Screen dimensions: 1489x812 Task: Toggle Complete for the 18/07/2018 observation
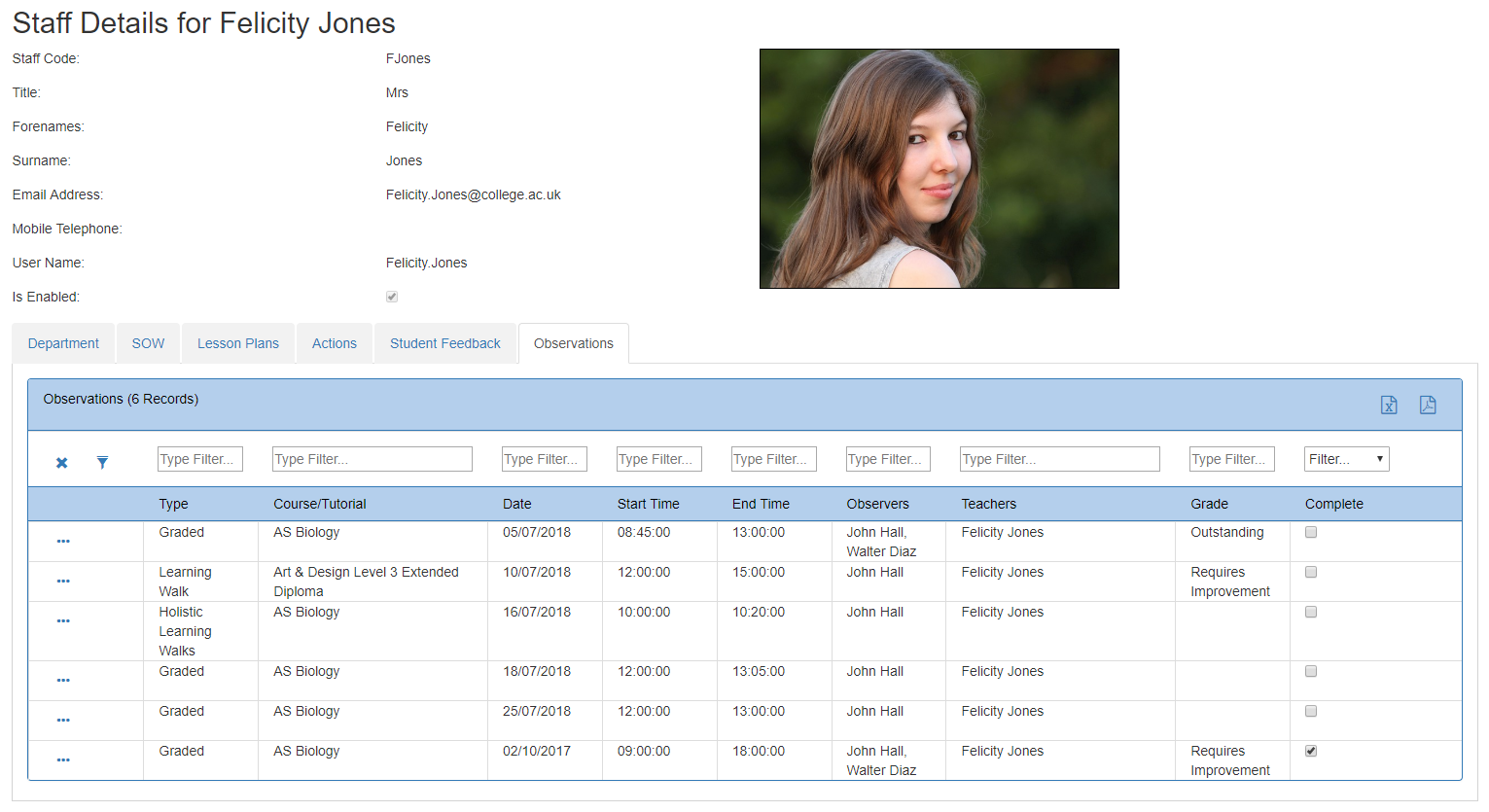point(1311,671)
